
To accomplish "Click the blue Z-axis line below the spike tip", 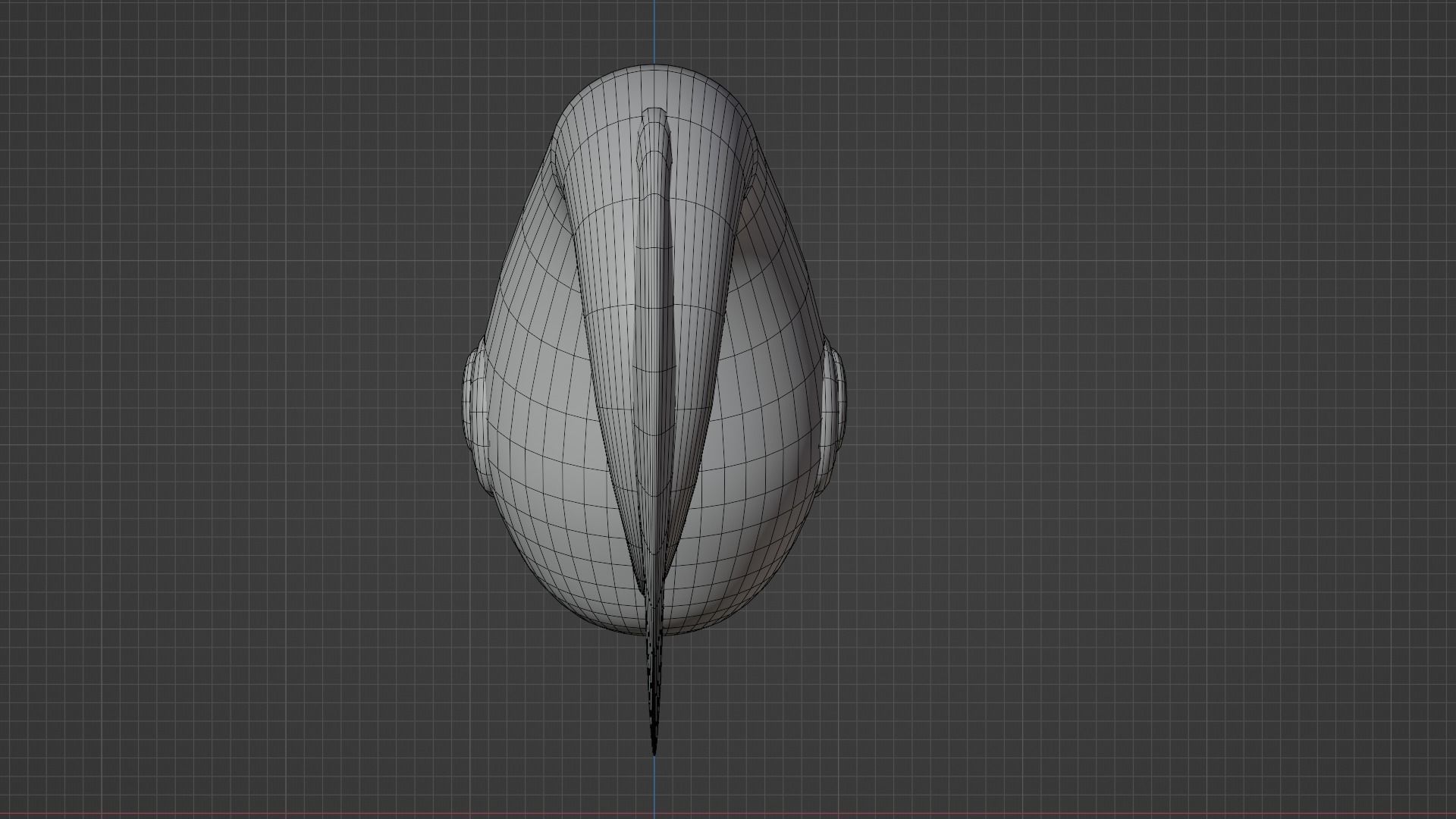I will tap(654, 785).
